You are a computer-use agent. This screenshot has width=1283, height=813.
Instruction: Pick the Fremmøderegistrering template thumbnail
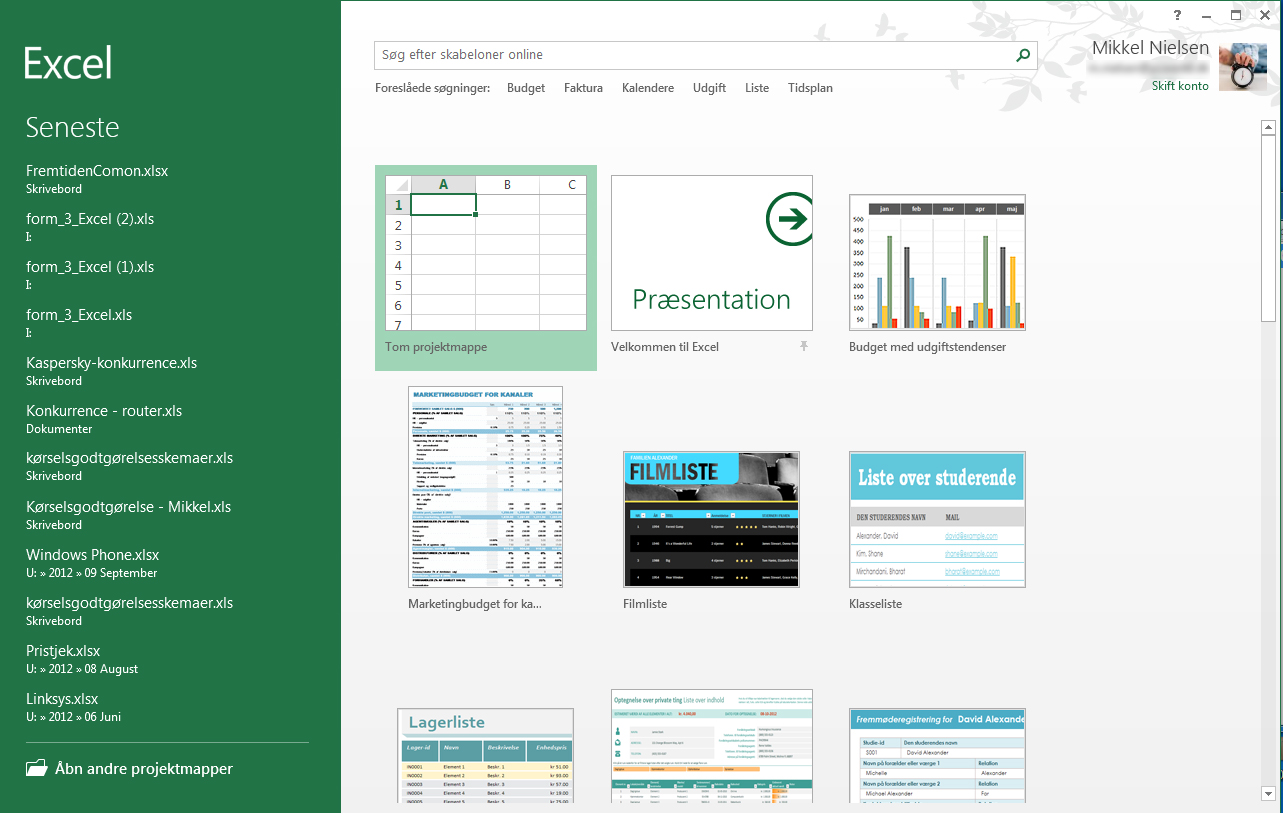coord(937,756)
